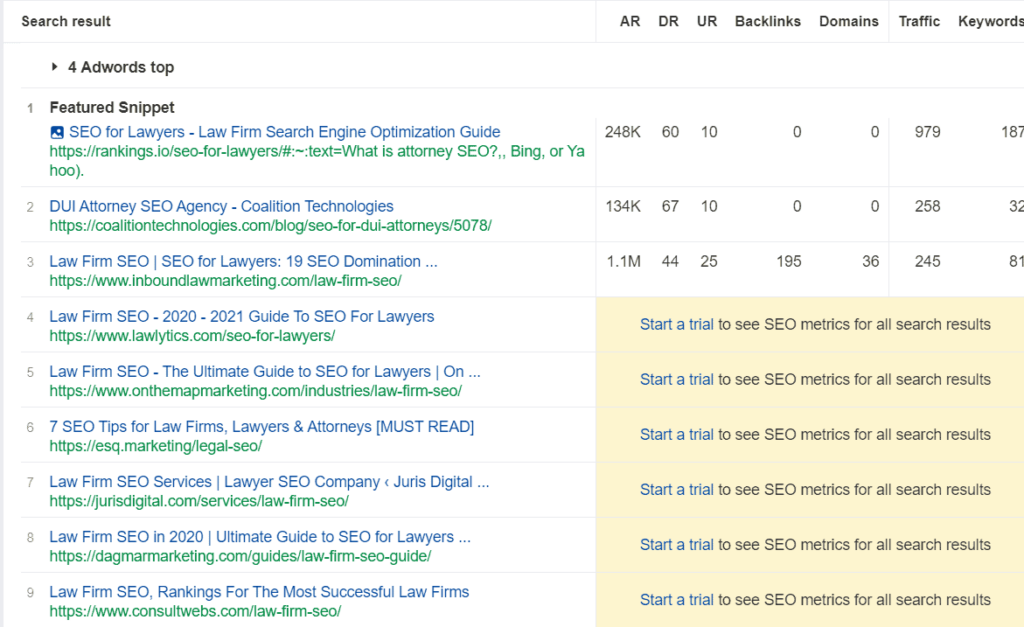
Task: Click "Start a trial" on the LawLytics row
Action: coord(676,324)
